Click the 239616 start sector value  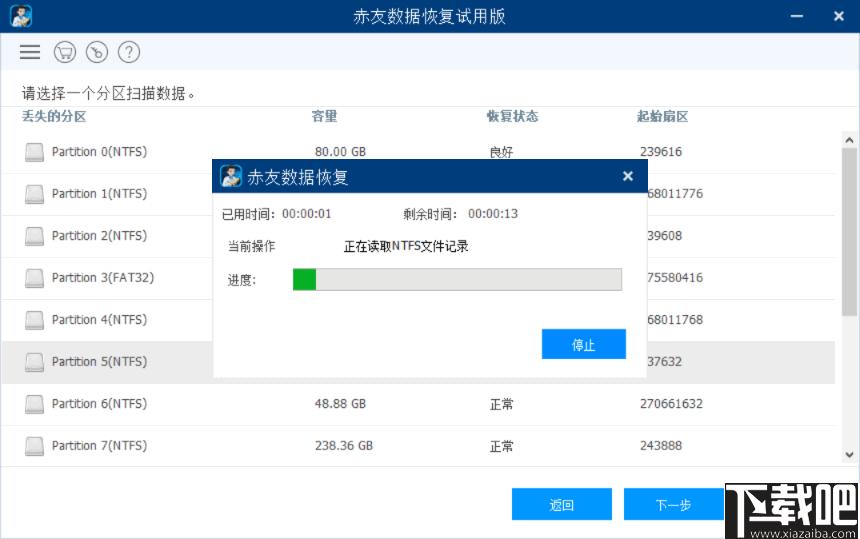click(661, 152)
